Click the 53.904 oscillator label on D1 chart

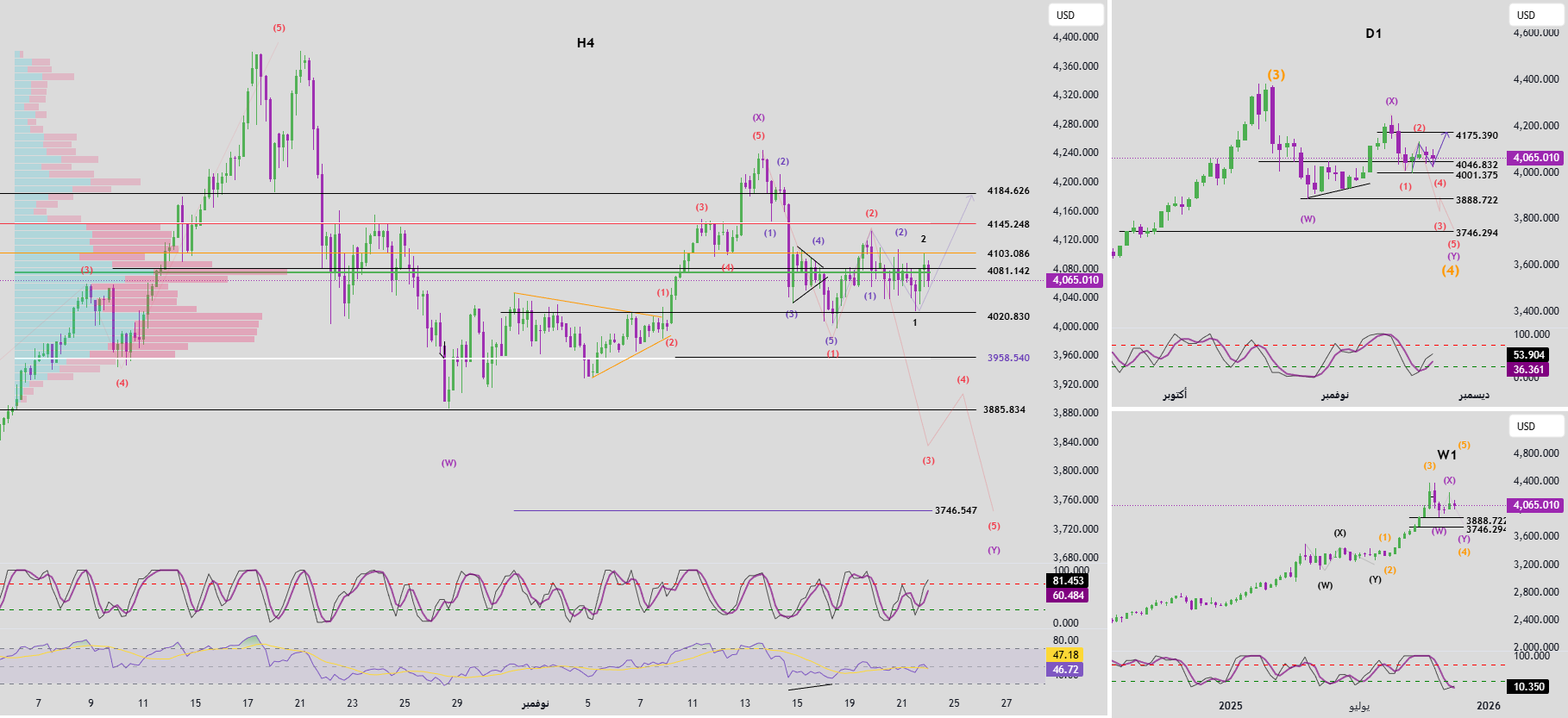(1528, 355)
